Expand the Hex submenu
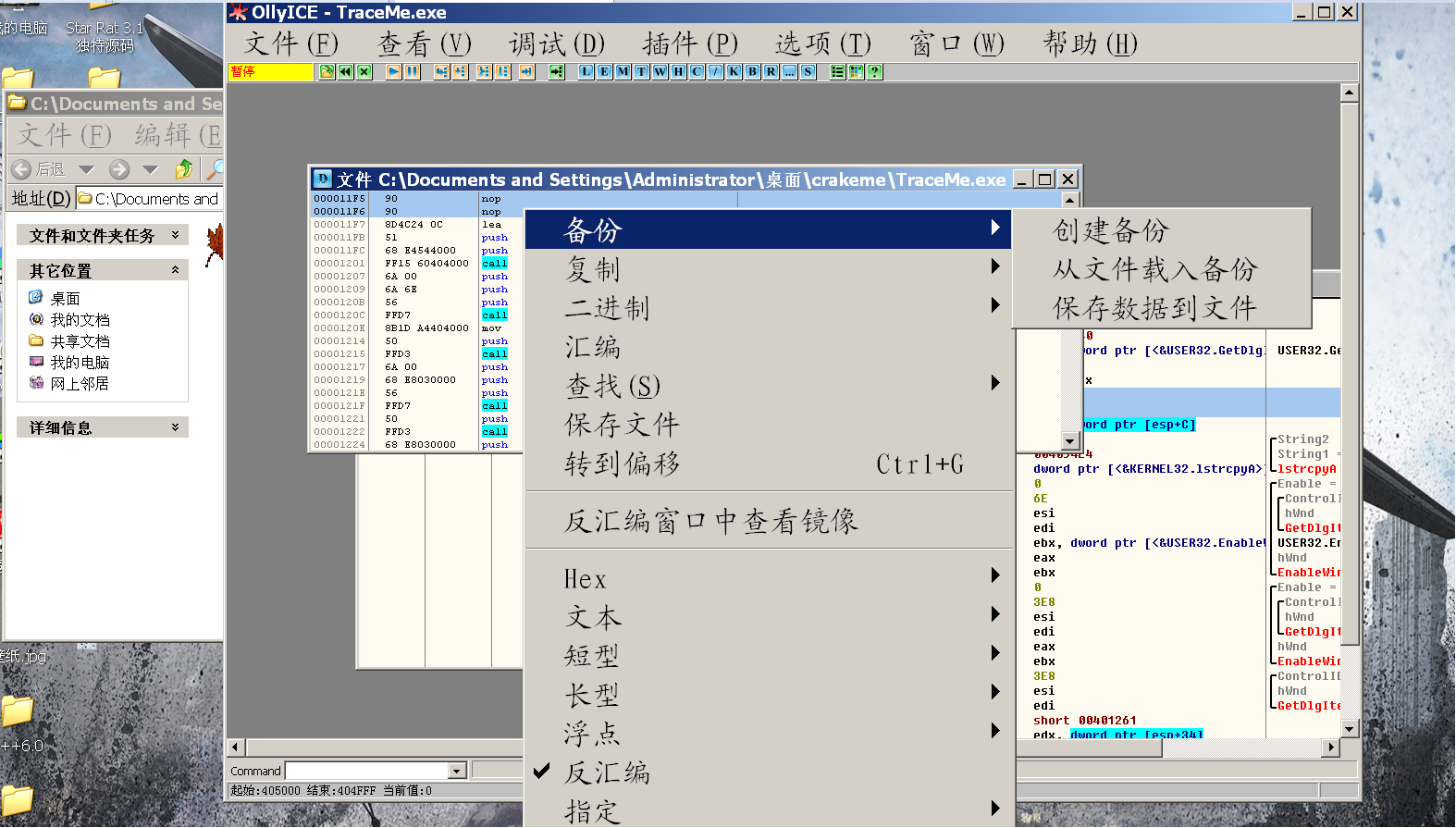1456x828 pixels. pos(769,578)
